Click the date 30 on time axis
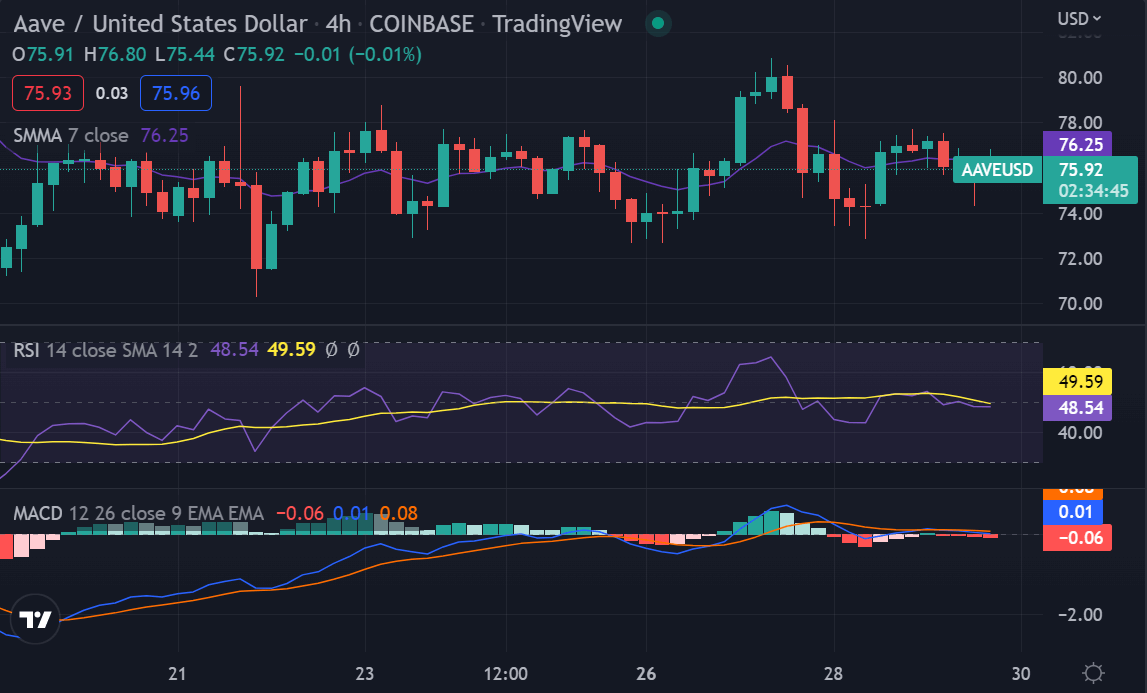 pyautogui.click(x=1020, y=673)
